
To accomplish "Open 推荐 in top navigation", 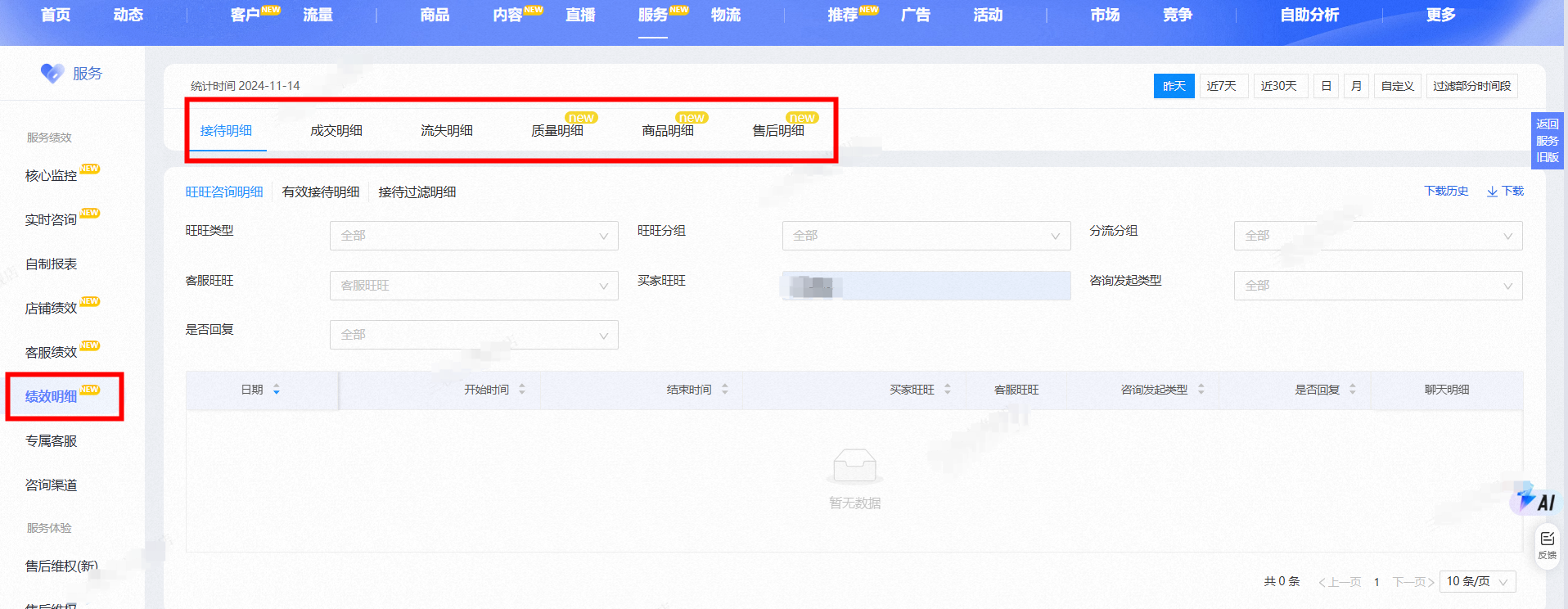I will 842,15.
